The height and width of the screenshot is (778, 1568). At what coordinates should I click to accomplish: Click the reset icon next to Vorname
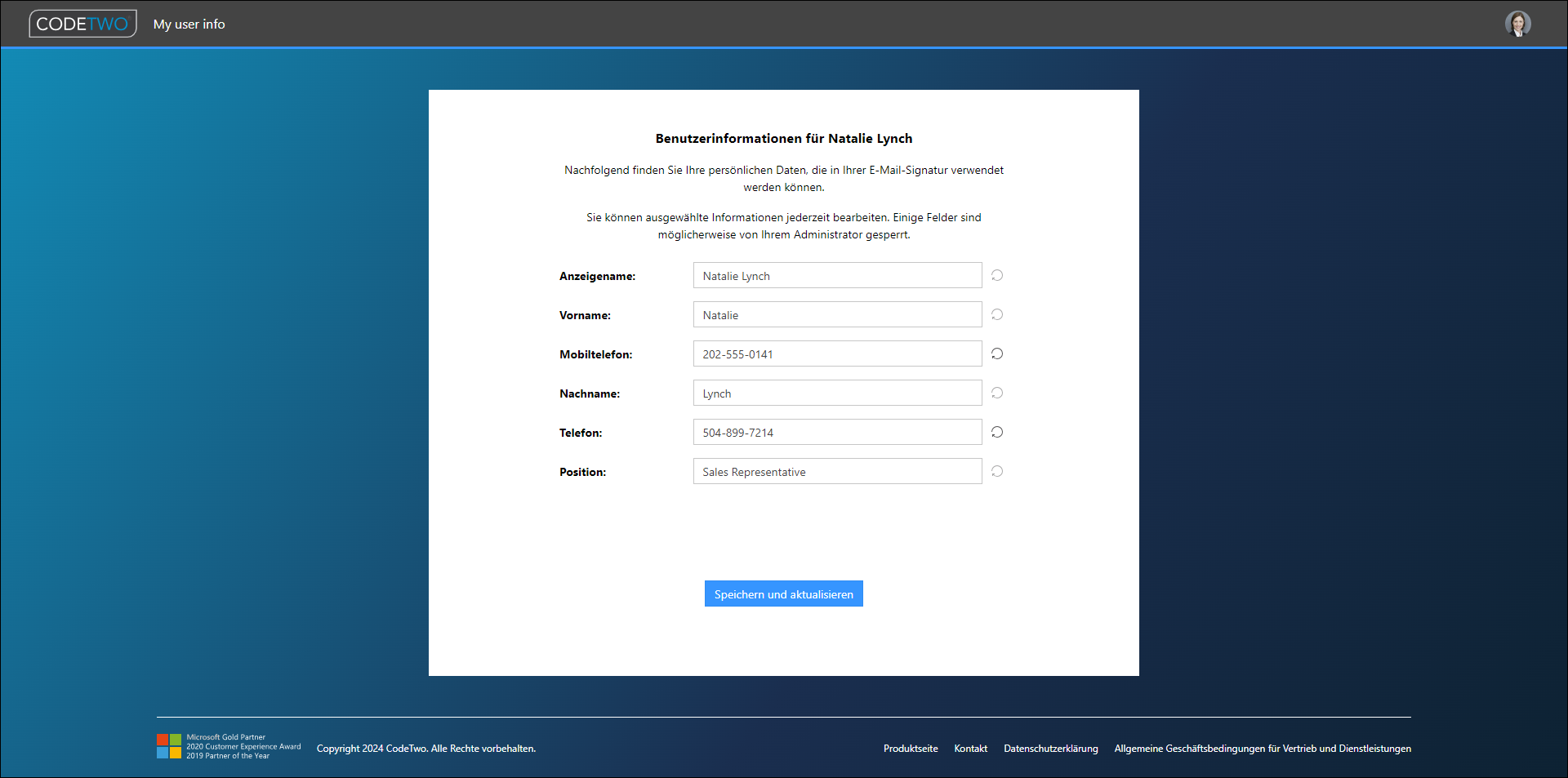click(997, 314)
